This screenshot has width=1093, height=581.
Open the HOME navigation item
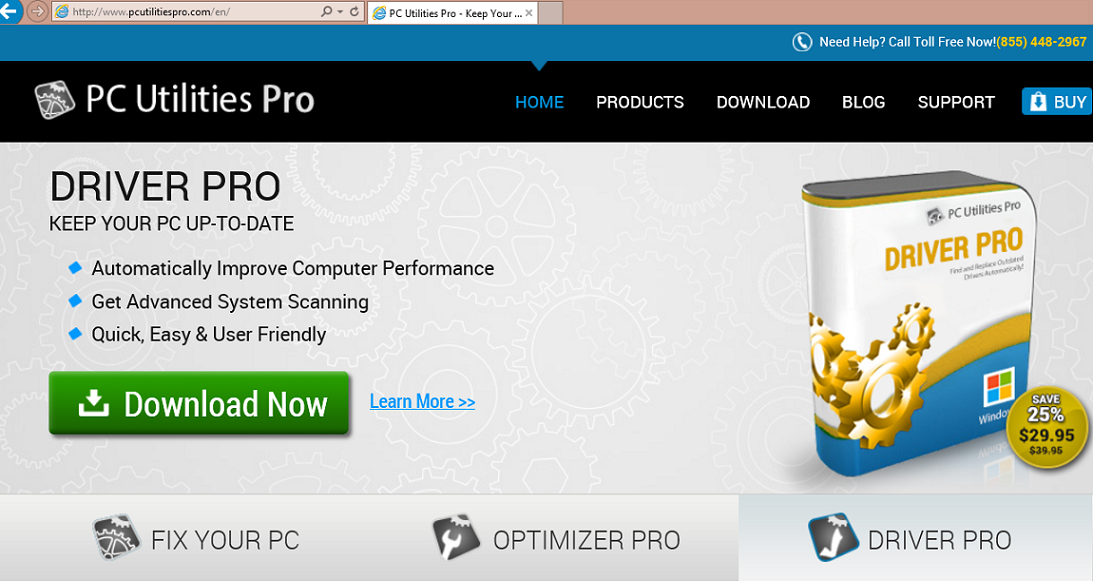540,103
